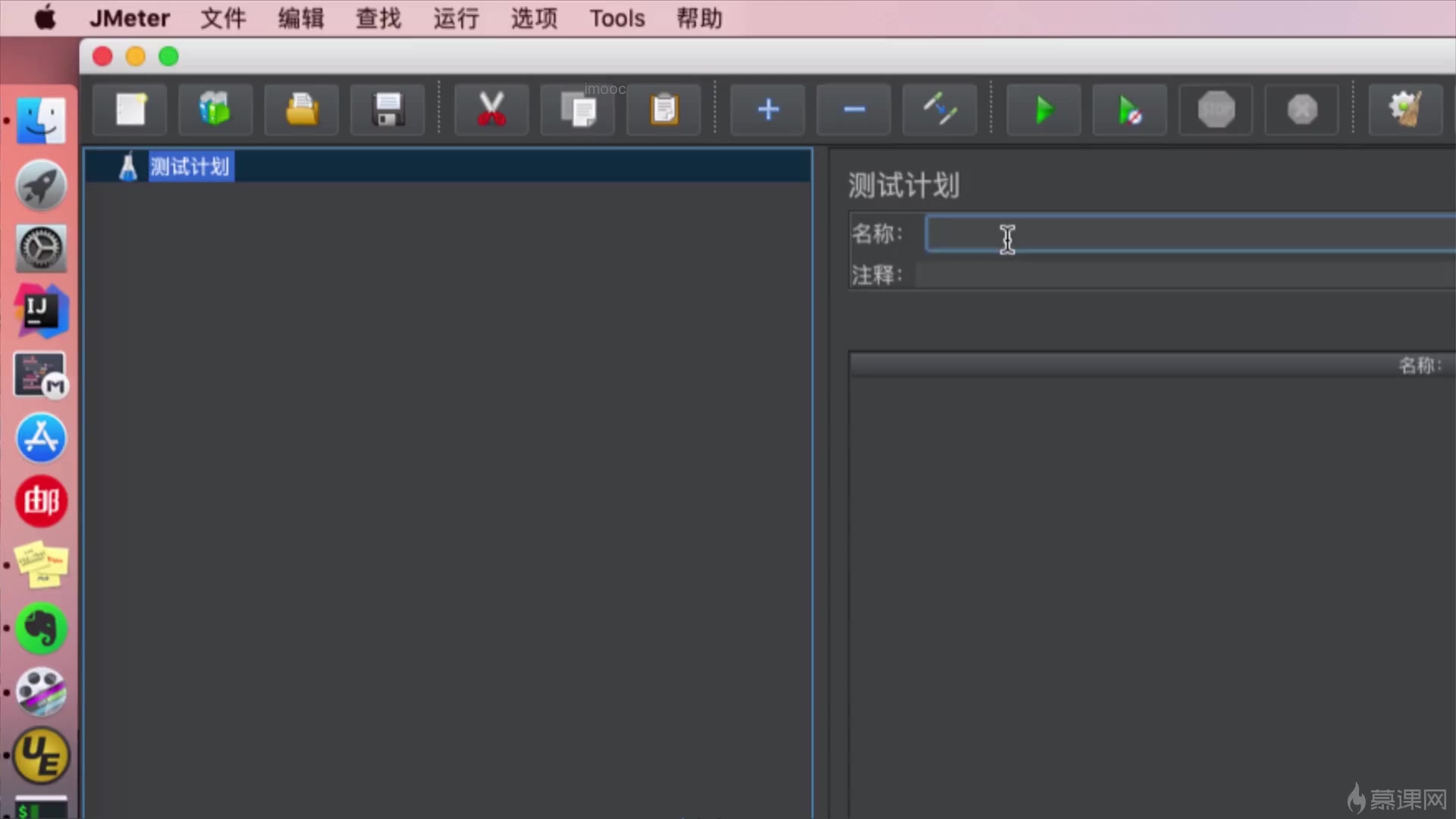The height and width of the screenshot is (819, 1456).
Task: Collapse all nodes with minus icon
Action: (x=854, y=110)
